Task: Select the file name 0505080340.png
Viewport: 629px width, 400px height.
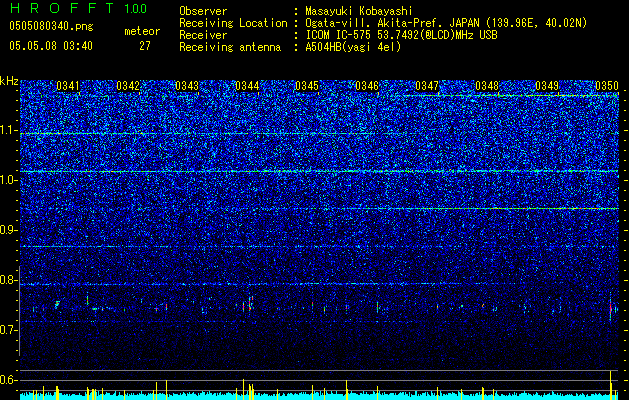Action: (51, 27)
